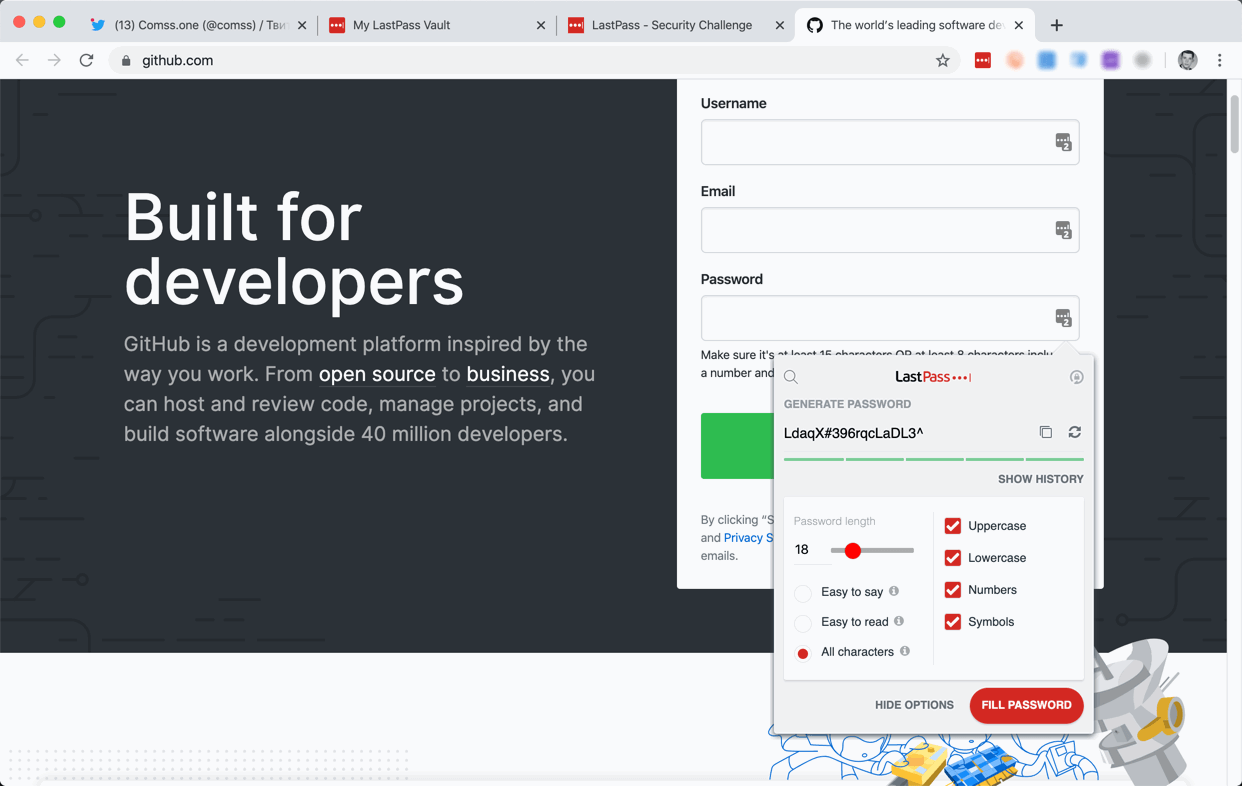Switch to the My LastPass Vault tab
The image size is (1242, 786).
click(x=436, y=25)
